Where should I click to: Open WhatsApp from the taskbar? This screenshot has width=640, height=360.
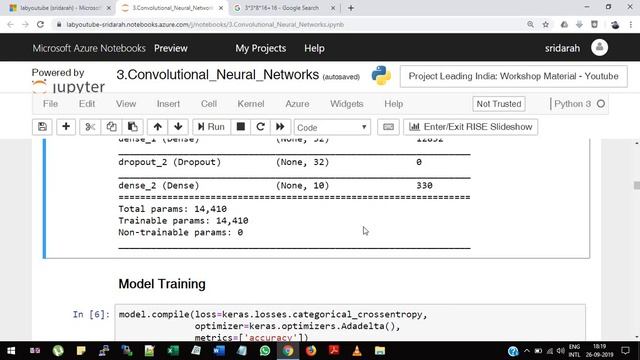tap(265, 351)
